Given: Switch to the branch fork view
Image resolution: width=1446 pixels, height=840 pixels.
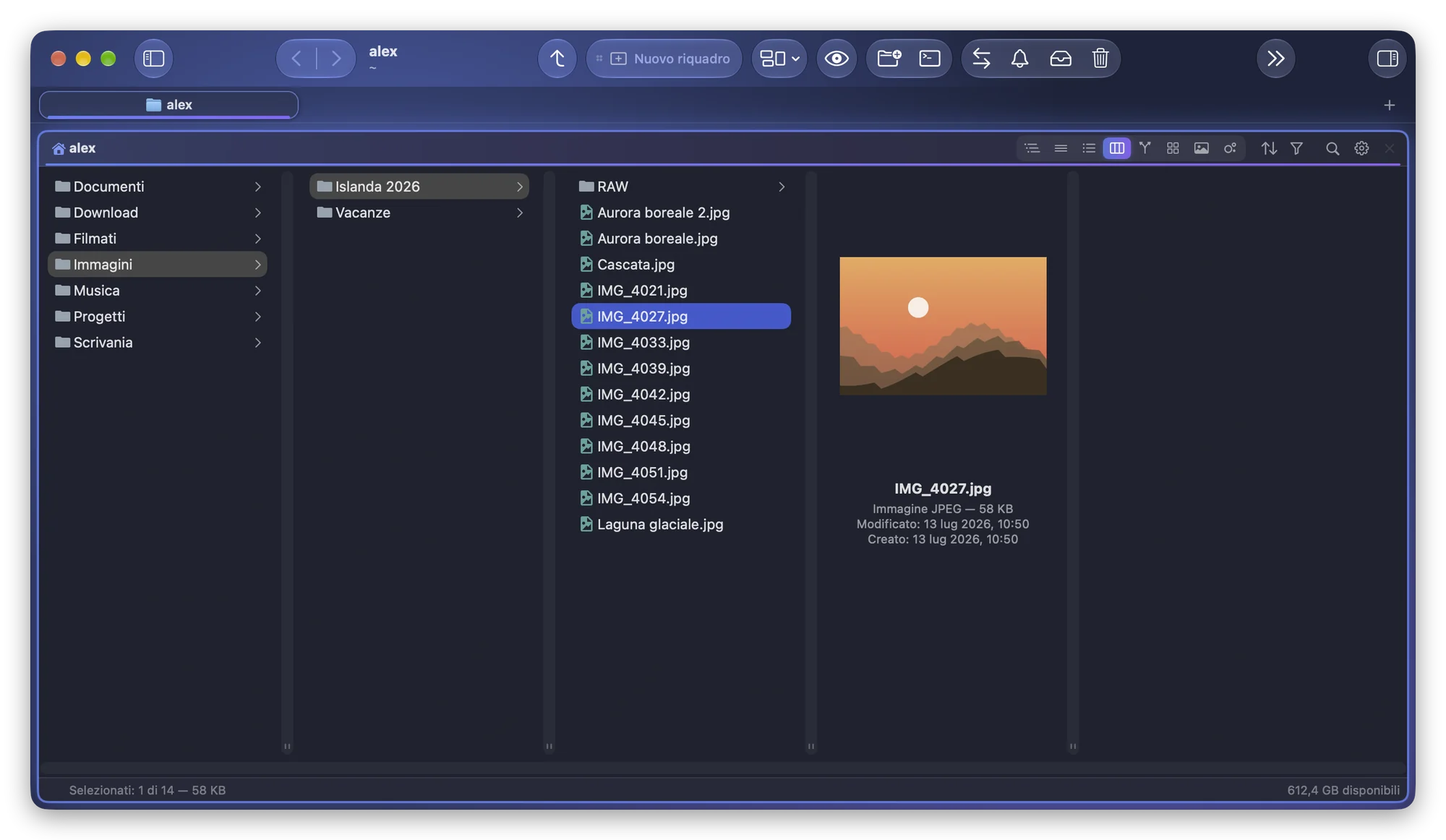Looking at the screenshot, I should tap(1145, 148).
